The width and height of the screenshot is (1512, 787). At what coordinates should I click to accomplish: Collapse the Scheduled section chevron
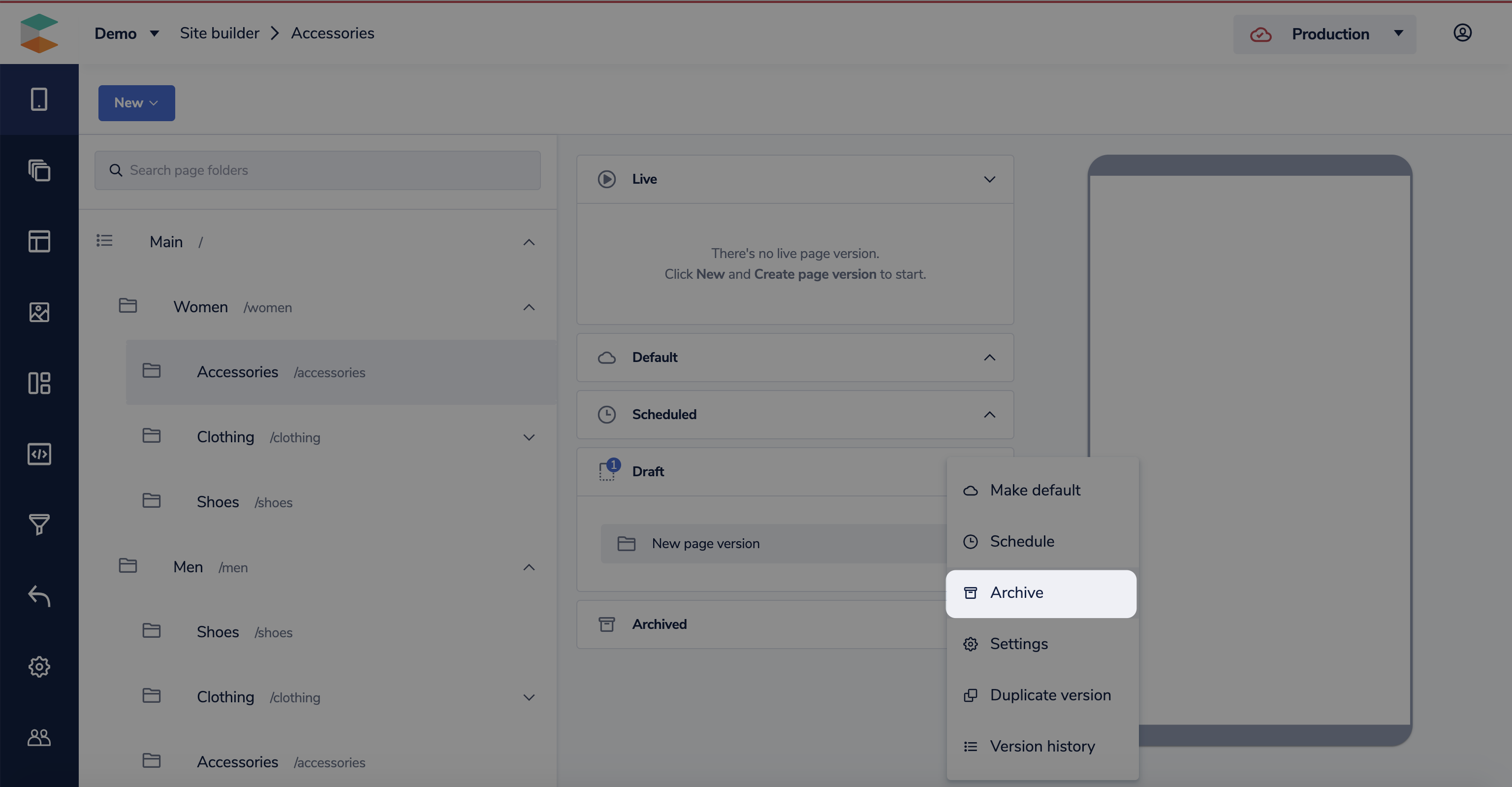coord(989,415)
